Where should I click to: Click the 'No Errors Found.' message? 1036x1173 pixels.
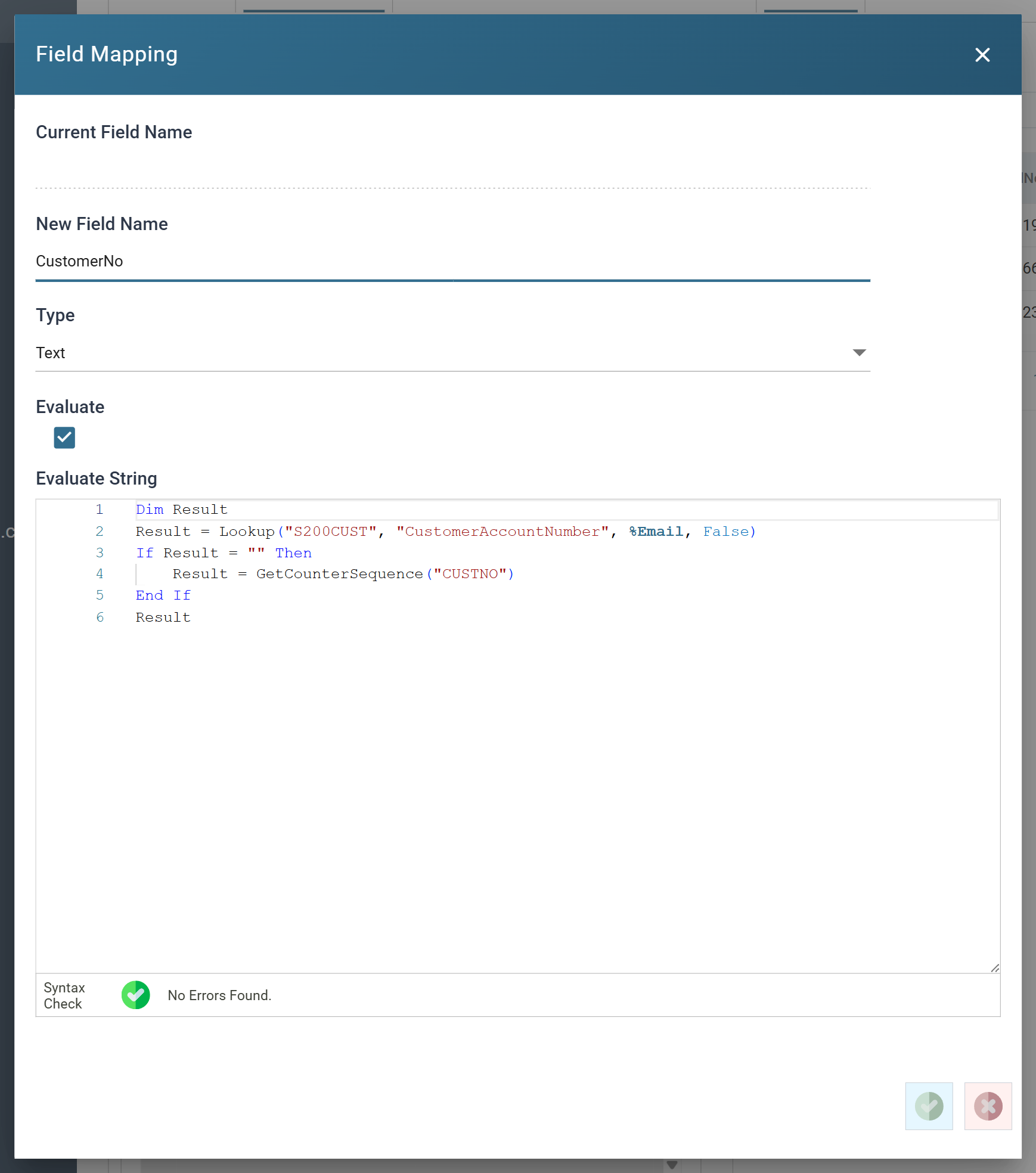219,995
